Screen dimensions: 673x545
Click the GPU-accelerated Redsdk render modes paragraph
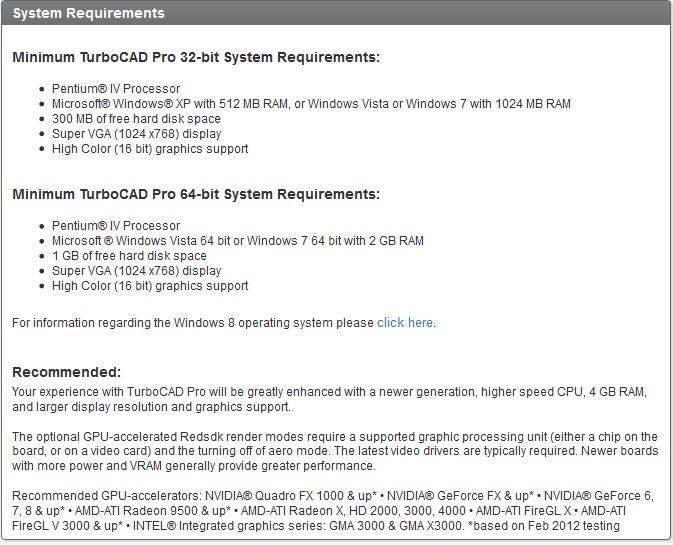335,451
